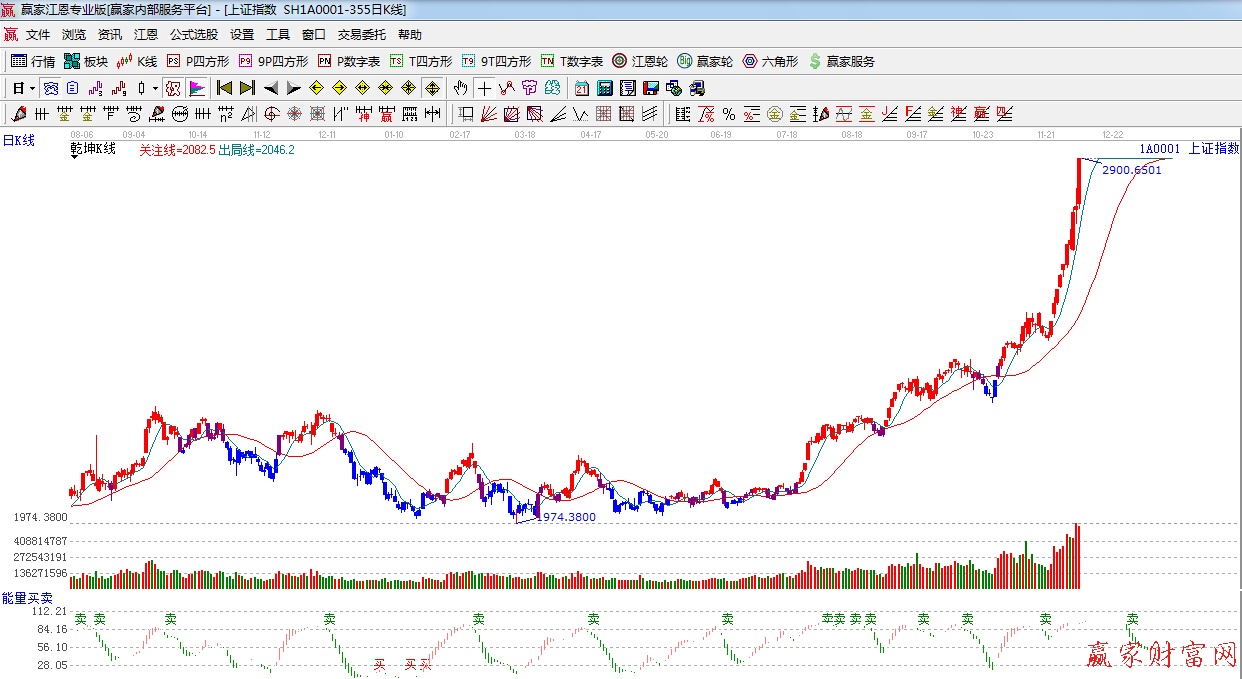Jump to first bar with skip-to-start arrow
The image size is (1242, 679).
tap(224, 88)
